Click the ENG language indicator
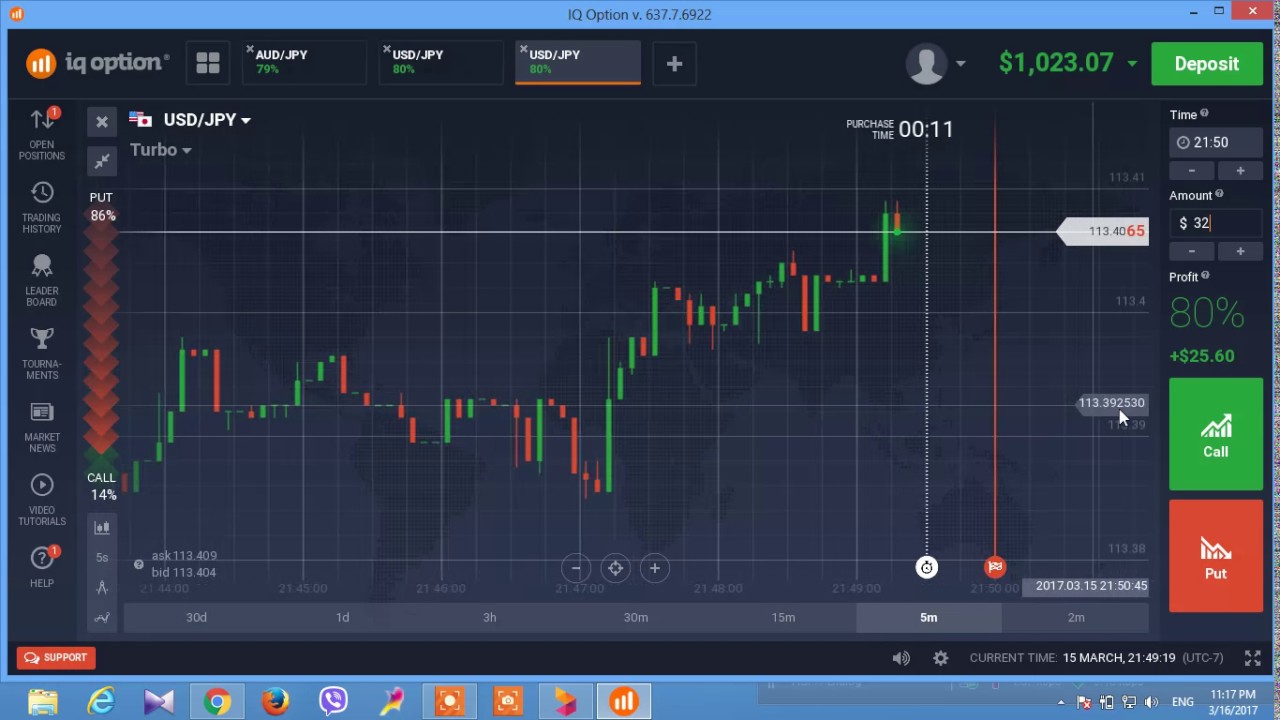Image resolution: width=1280 pixels, height=720 pixels. click(1183, 702)
